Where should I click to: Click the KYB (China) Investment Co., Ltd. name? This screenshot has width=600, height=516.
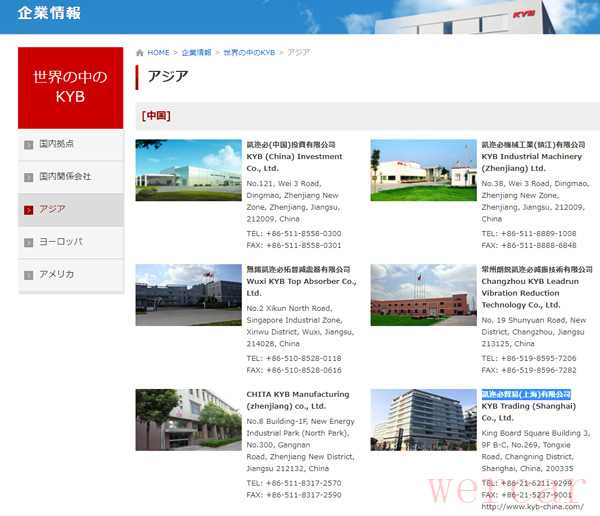pos(294,162)
